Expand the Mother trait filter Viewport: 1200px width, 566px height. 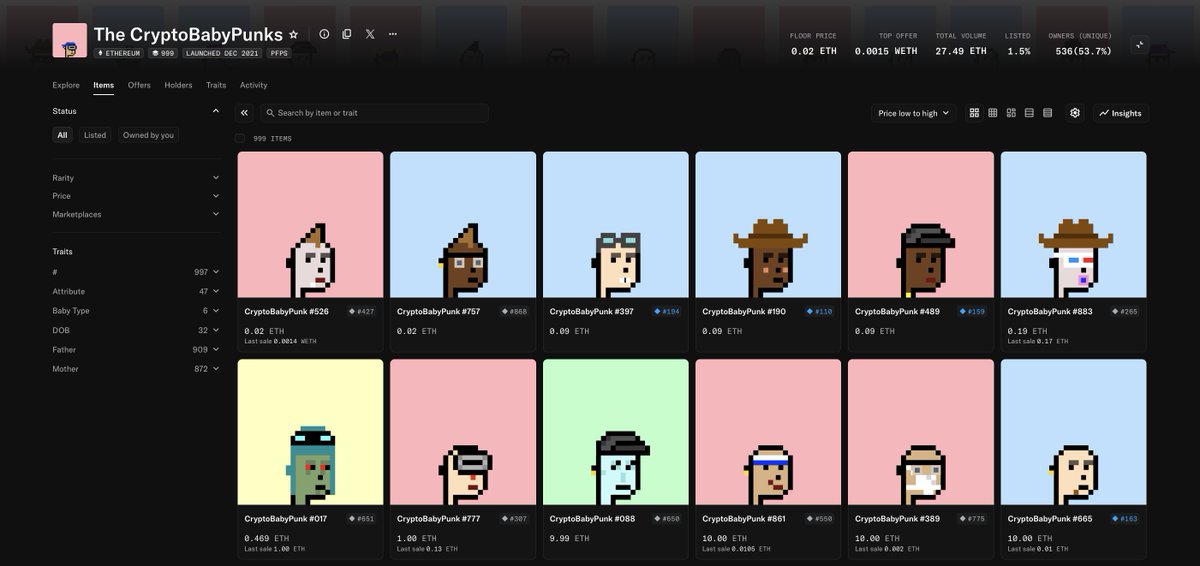[136, 369]
